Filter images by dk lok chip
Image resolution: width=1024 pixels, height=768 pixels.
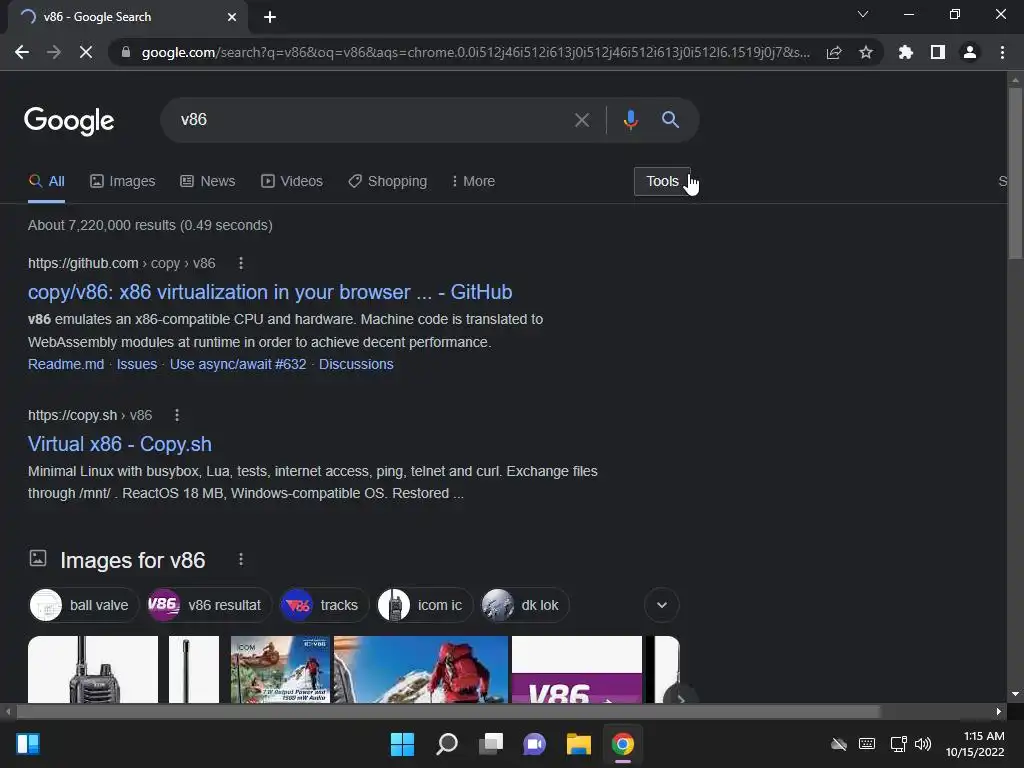[x=524, y=605]
